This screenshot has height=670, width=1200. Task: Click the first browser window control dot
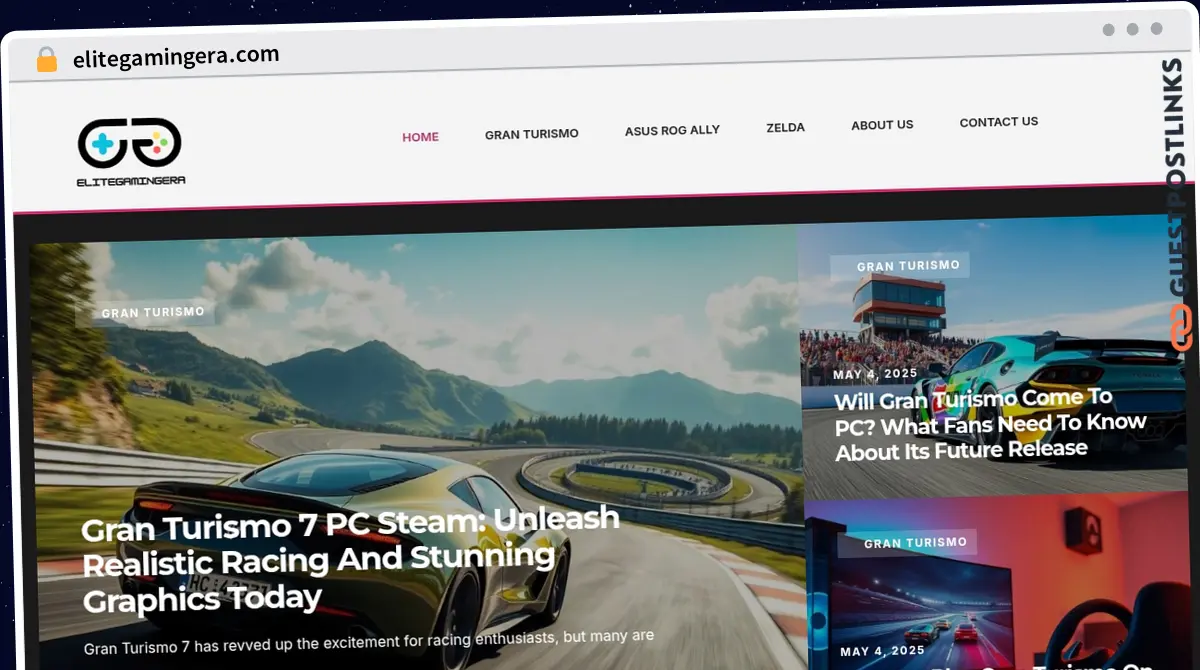[1109, 30]
